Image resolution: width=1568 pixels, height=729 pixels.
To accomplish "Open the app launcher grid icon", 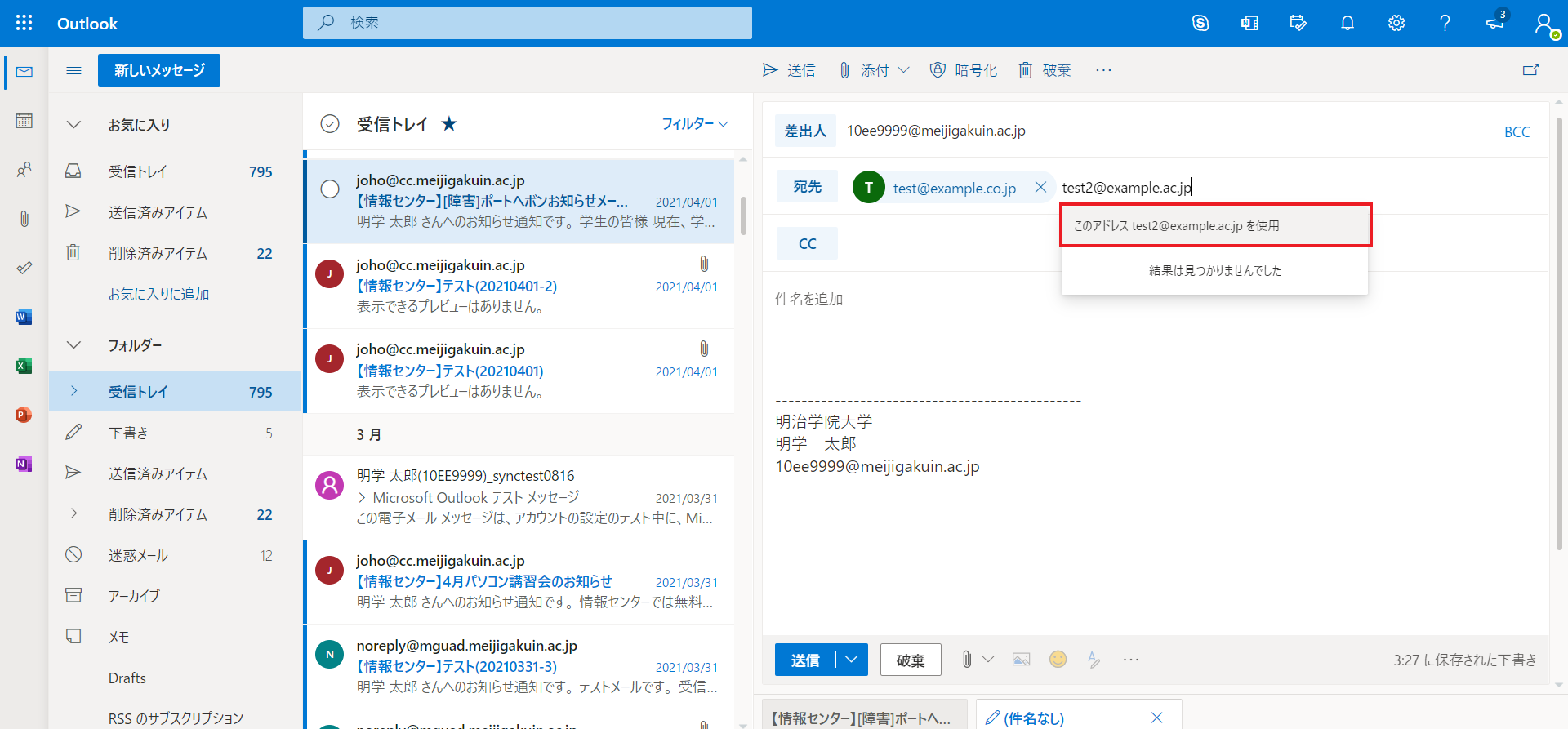I will pyautogui.click(x=24, y=23).
